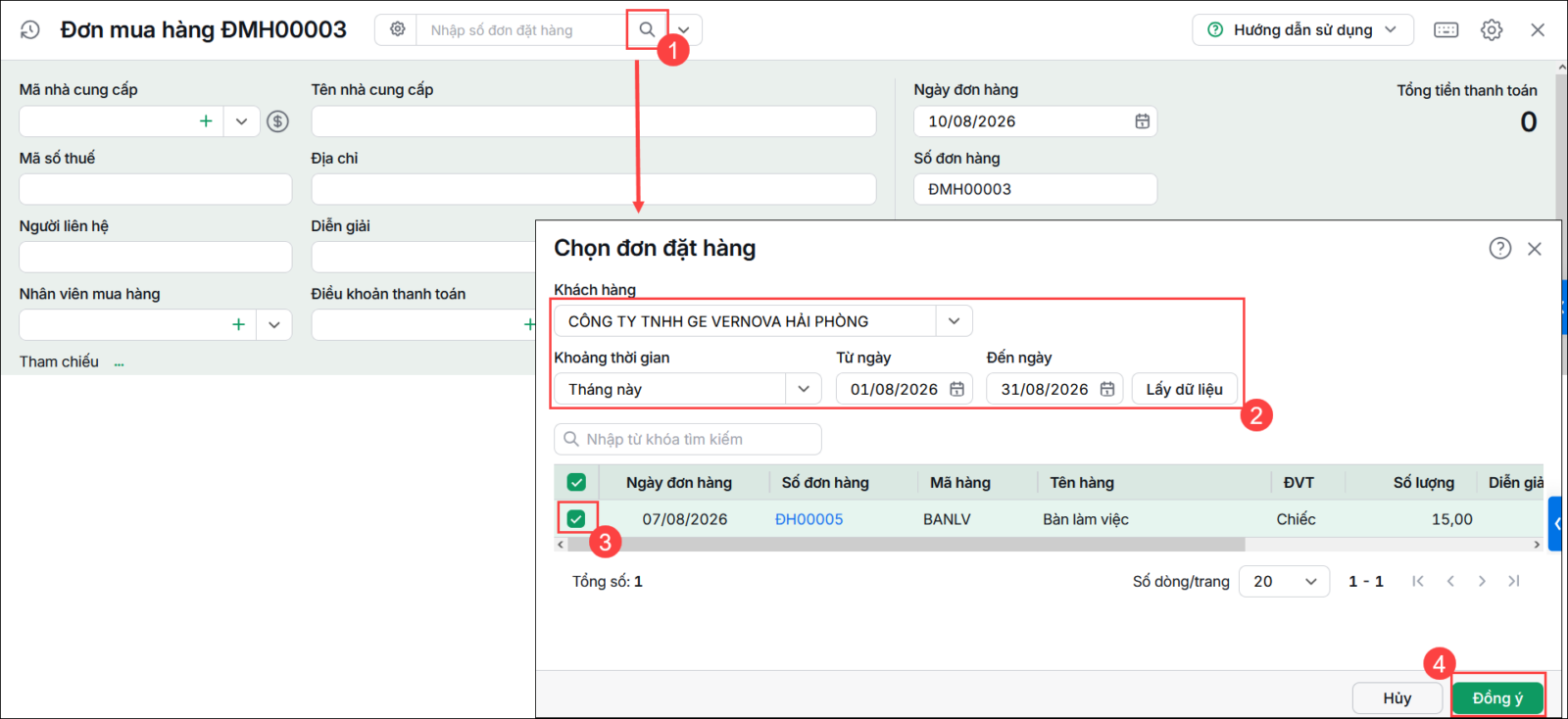
Task: Click keyword search box in dialog
Action: pyautogui.click(x=688, y=439)
